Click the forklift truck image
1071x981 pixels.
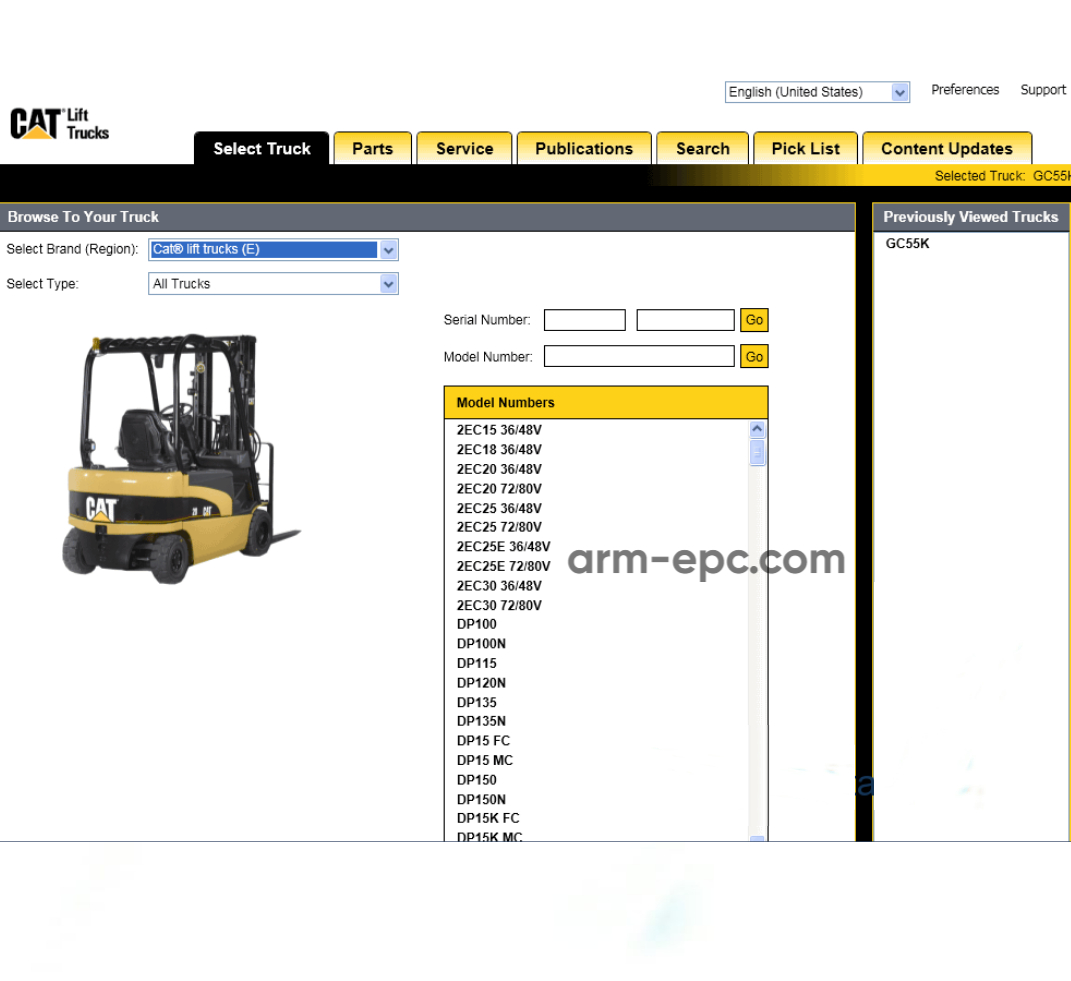pyautogui.click(x=181, y=458)
